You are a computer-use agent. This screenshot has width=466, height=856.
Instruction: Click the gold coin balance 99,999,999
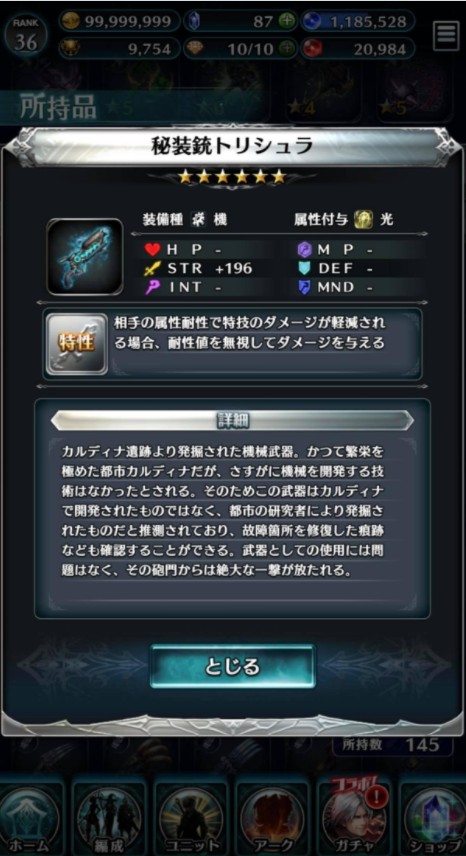click(x=119, y=21)
